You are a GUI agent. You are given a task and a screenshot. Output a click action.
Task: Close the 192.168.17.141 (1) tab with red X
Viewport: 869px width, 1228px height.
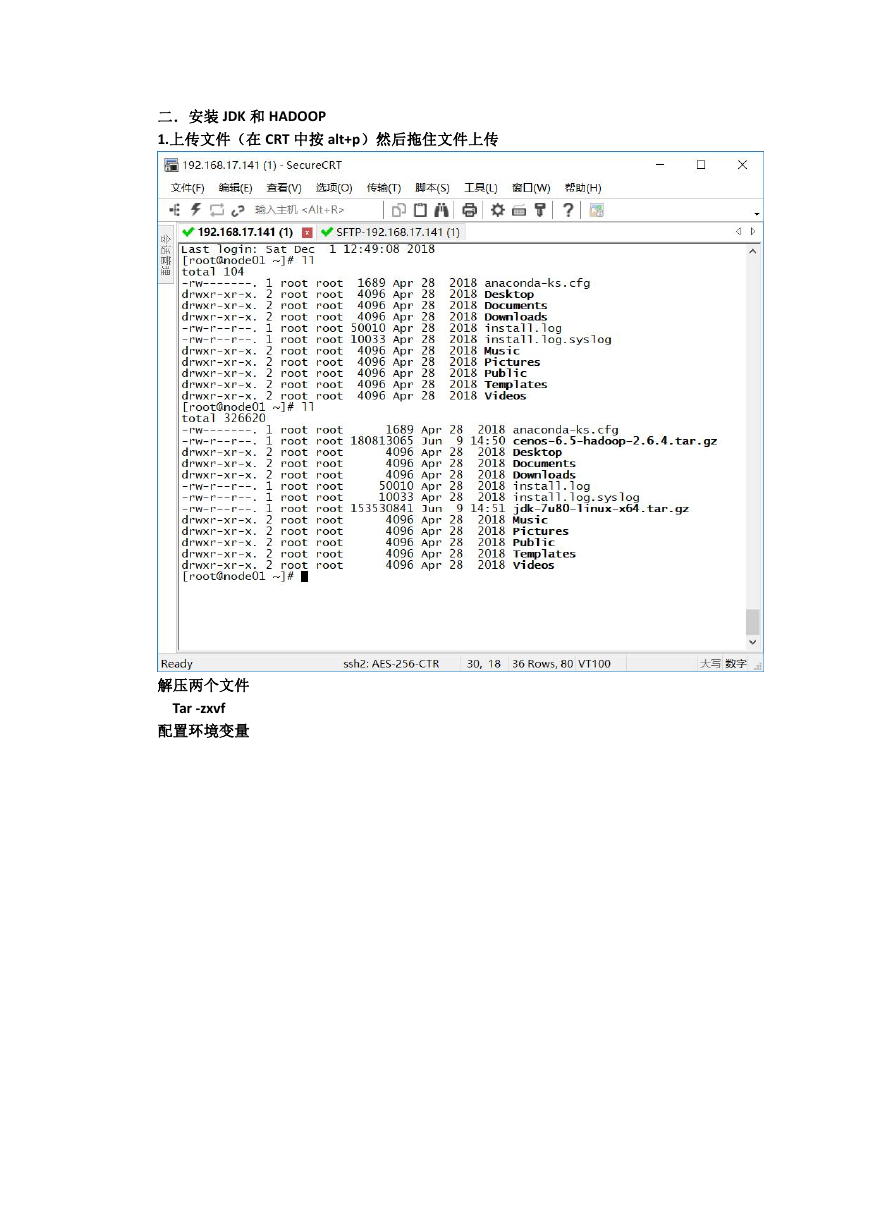pyautogui.click(x=307, y=233)
